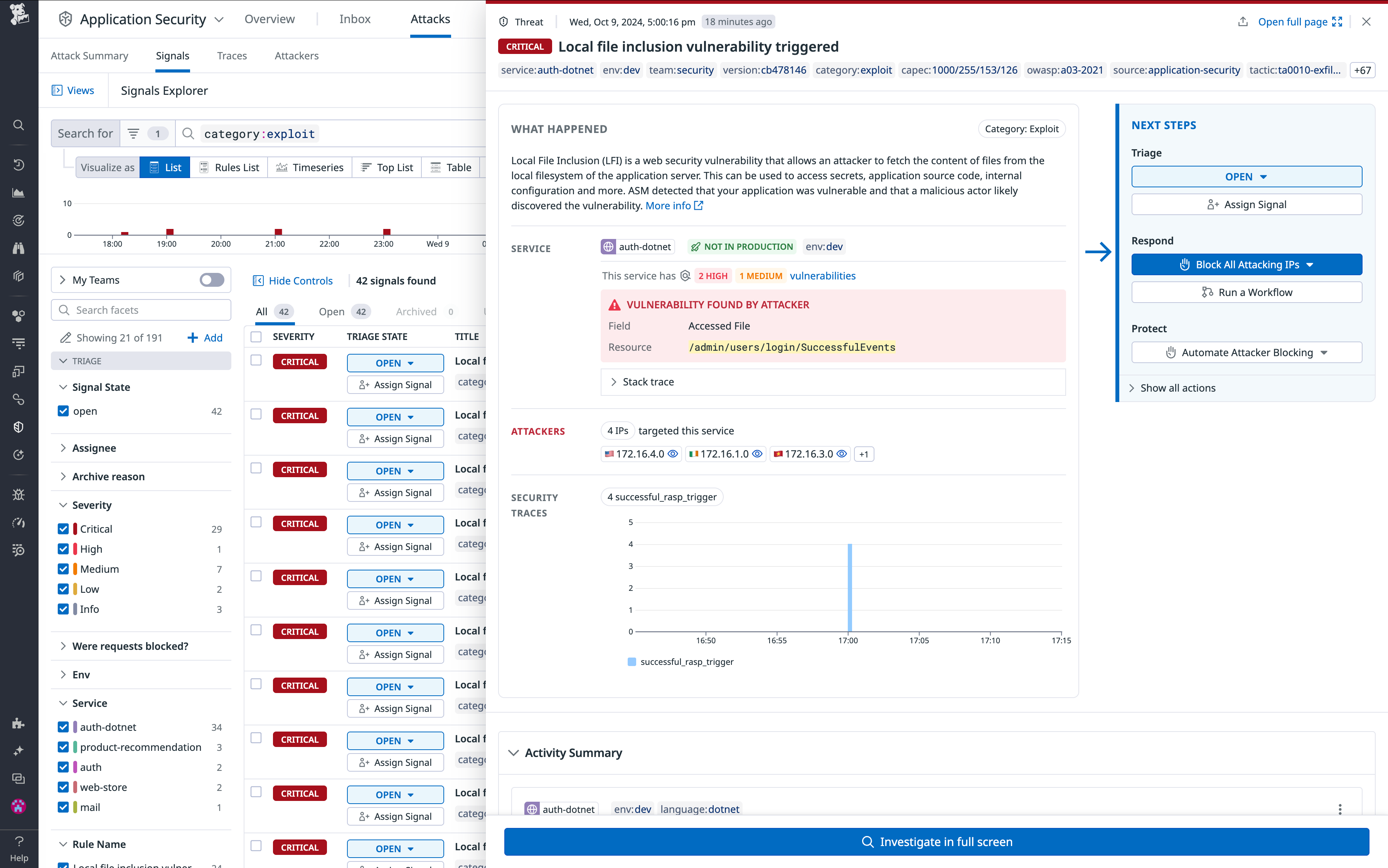Screen dimensions: 1388x868
Task: Switch to the Traces tab
Action: [232, 55]
